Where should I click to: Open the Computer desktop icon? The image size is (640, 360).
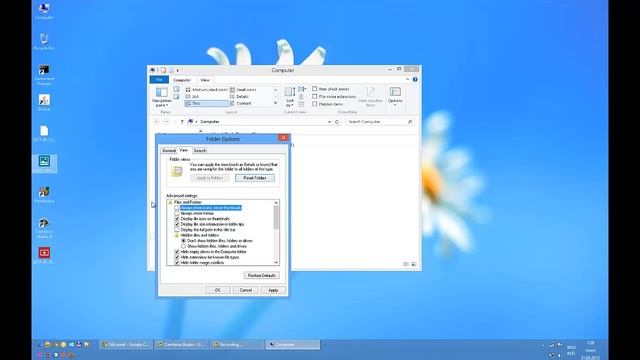click(44, 11)
